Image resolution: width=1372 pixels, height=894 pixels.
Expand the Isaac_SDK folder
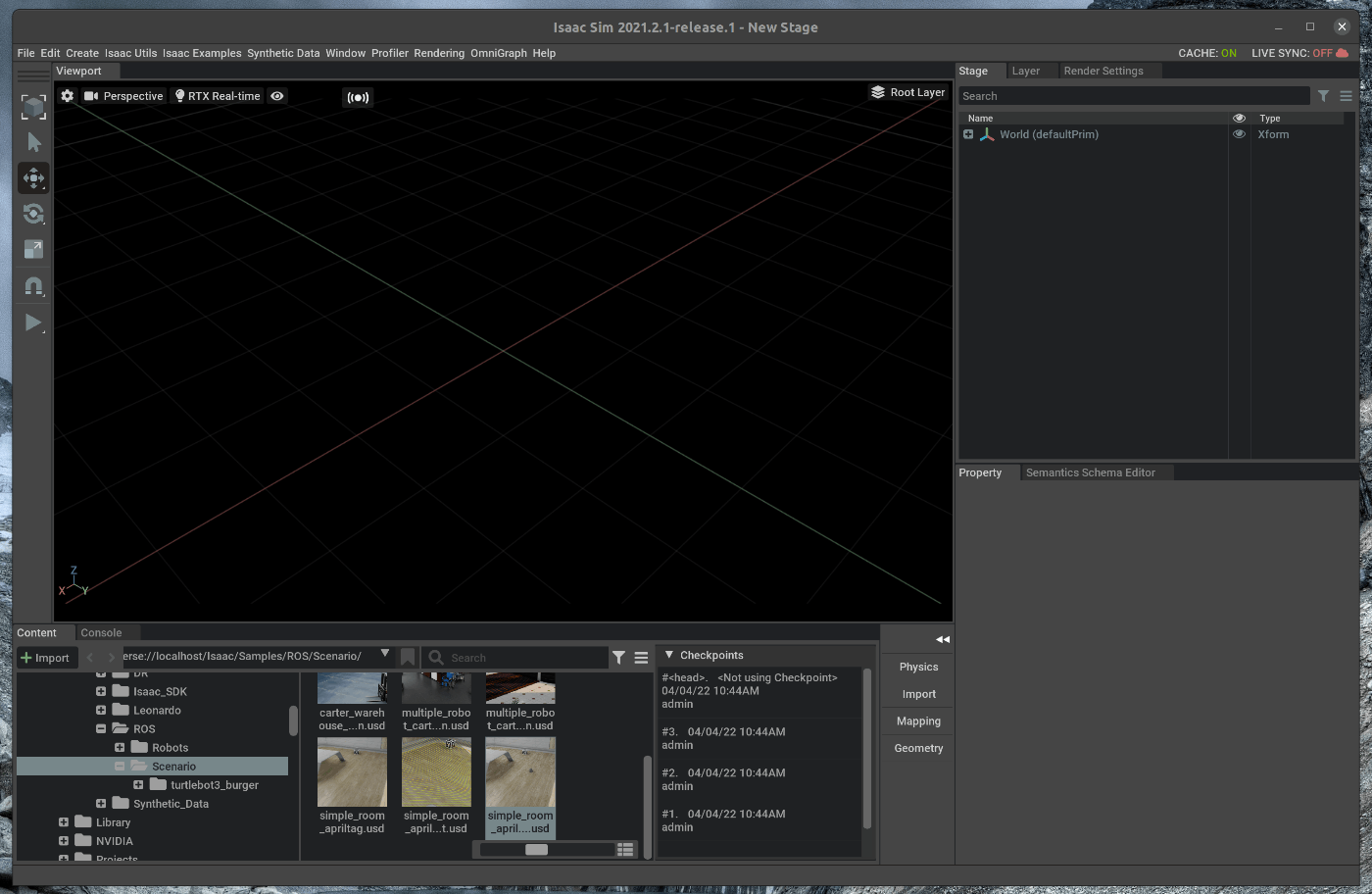coord(101,691)
